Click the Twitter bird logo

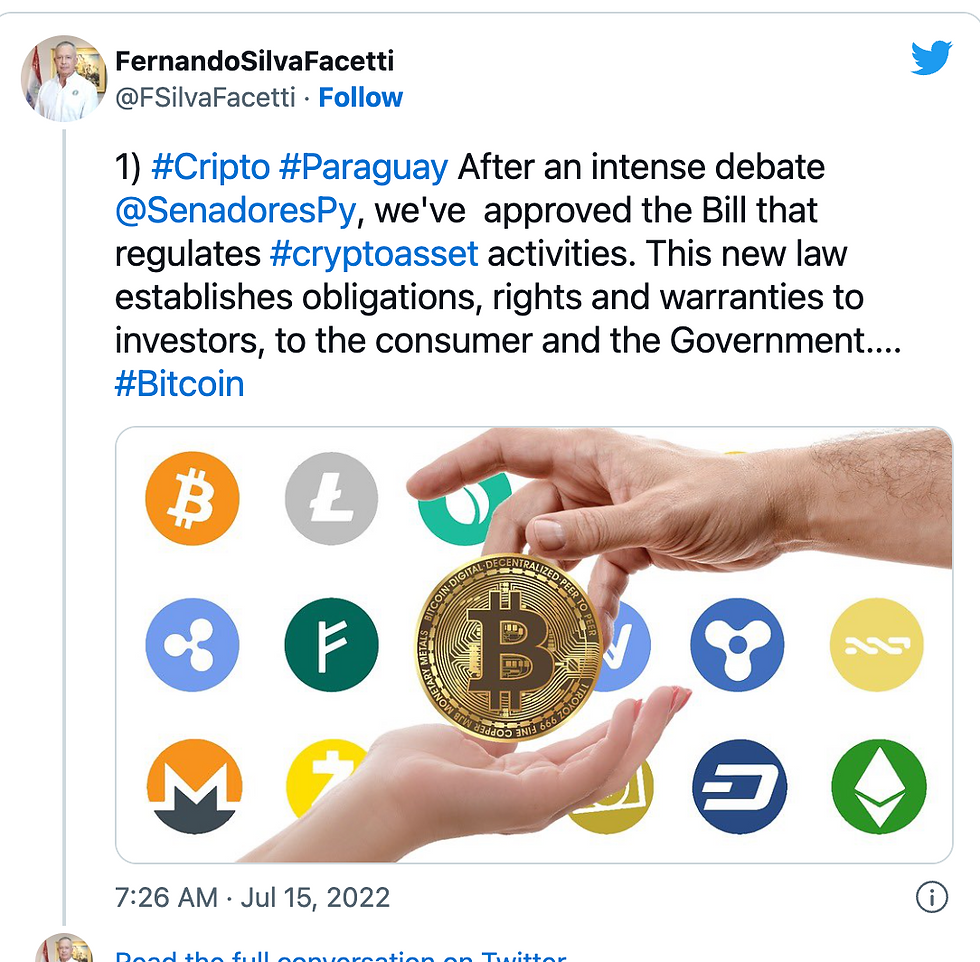(931, 58)
